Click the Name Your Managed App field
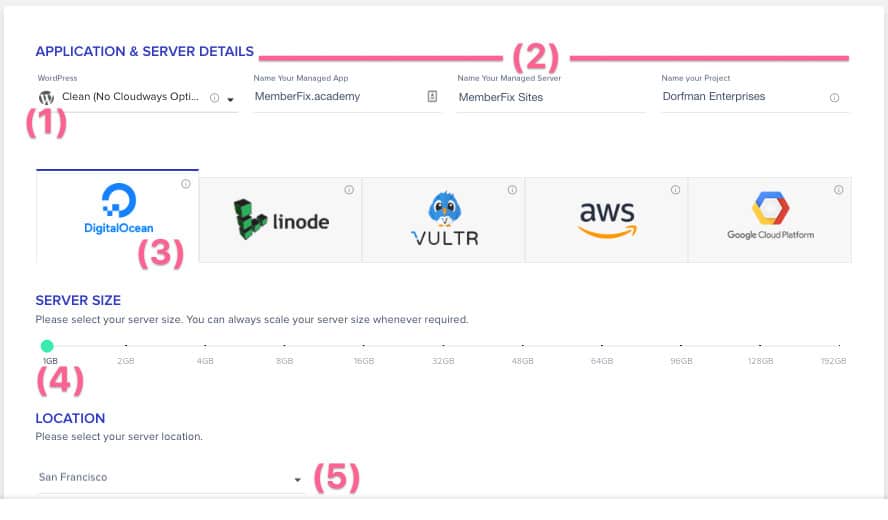 click(x=336, y=97)
